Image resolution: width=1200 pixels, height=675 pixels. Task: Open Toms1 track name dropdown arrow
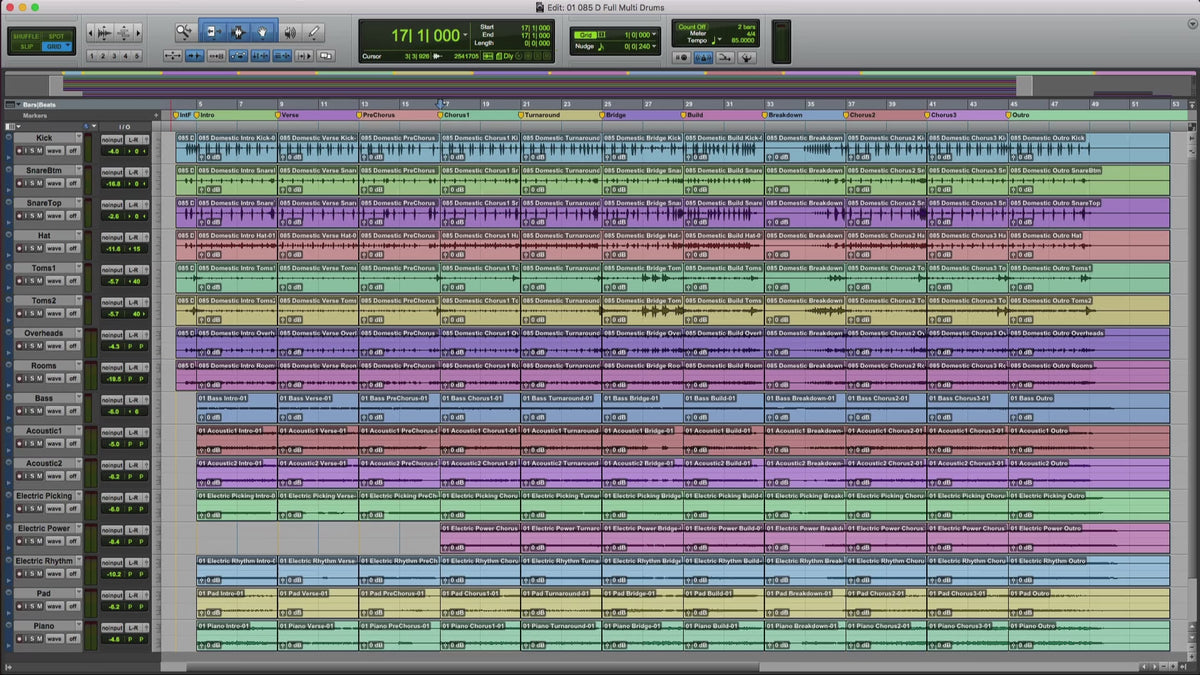tap(78, 268)
